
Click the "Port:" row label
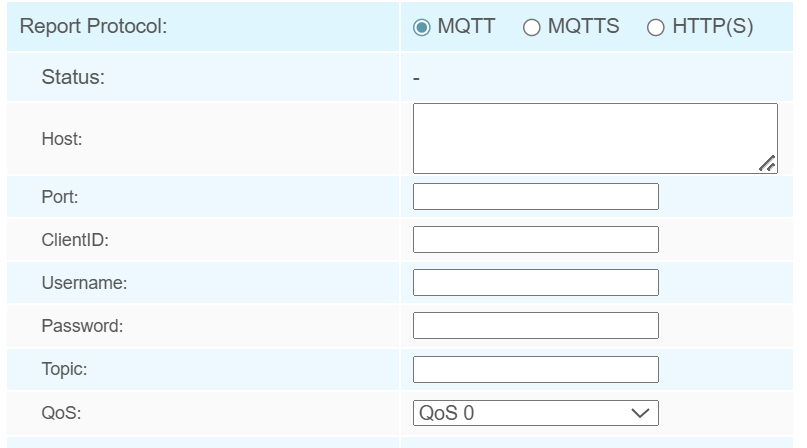[x=60, y=197]
